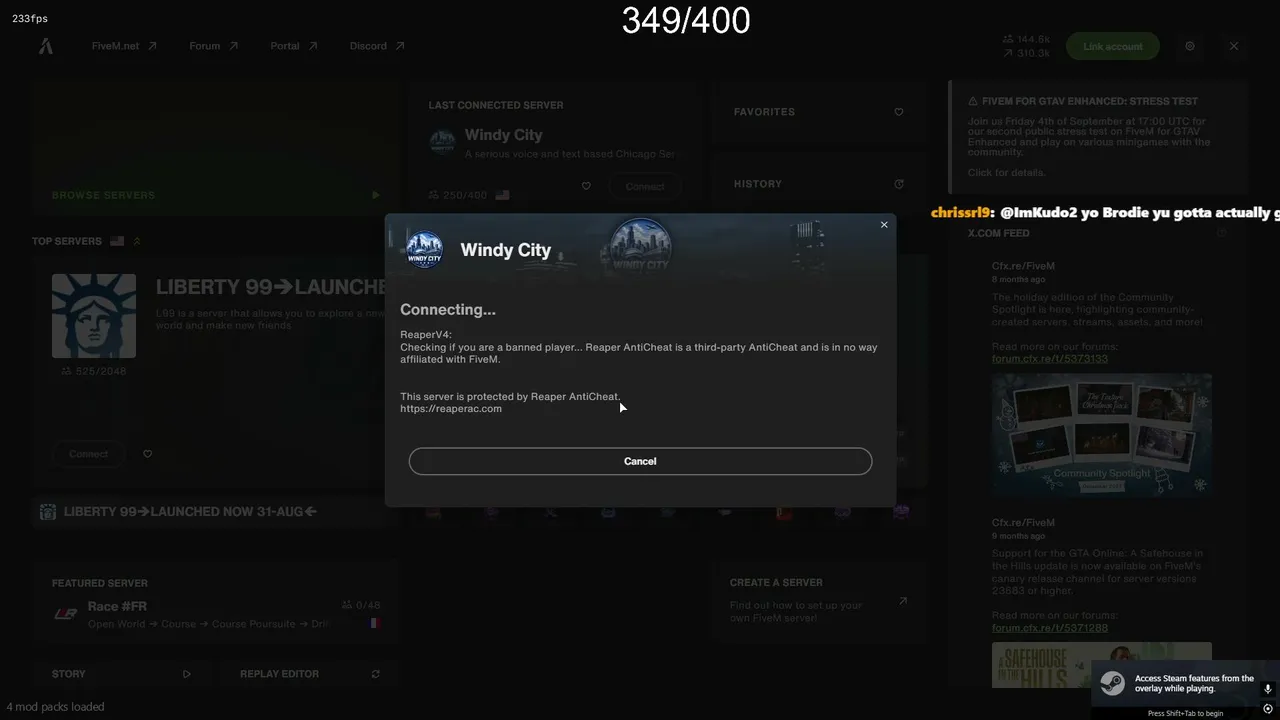Image resolution: width=1280 pixels, height=720 pixels.
Task: Open the Liberty 99 server thumbnail
Action: 94,316
